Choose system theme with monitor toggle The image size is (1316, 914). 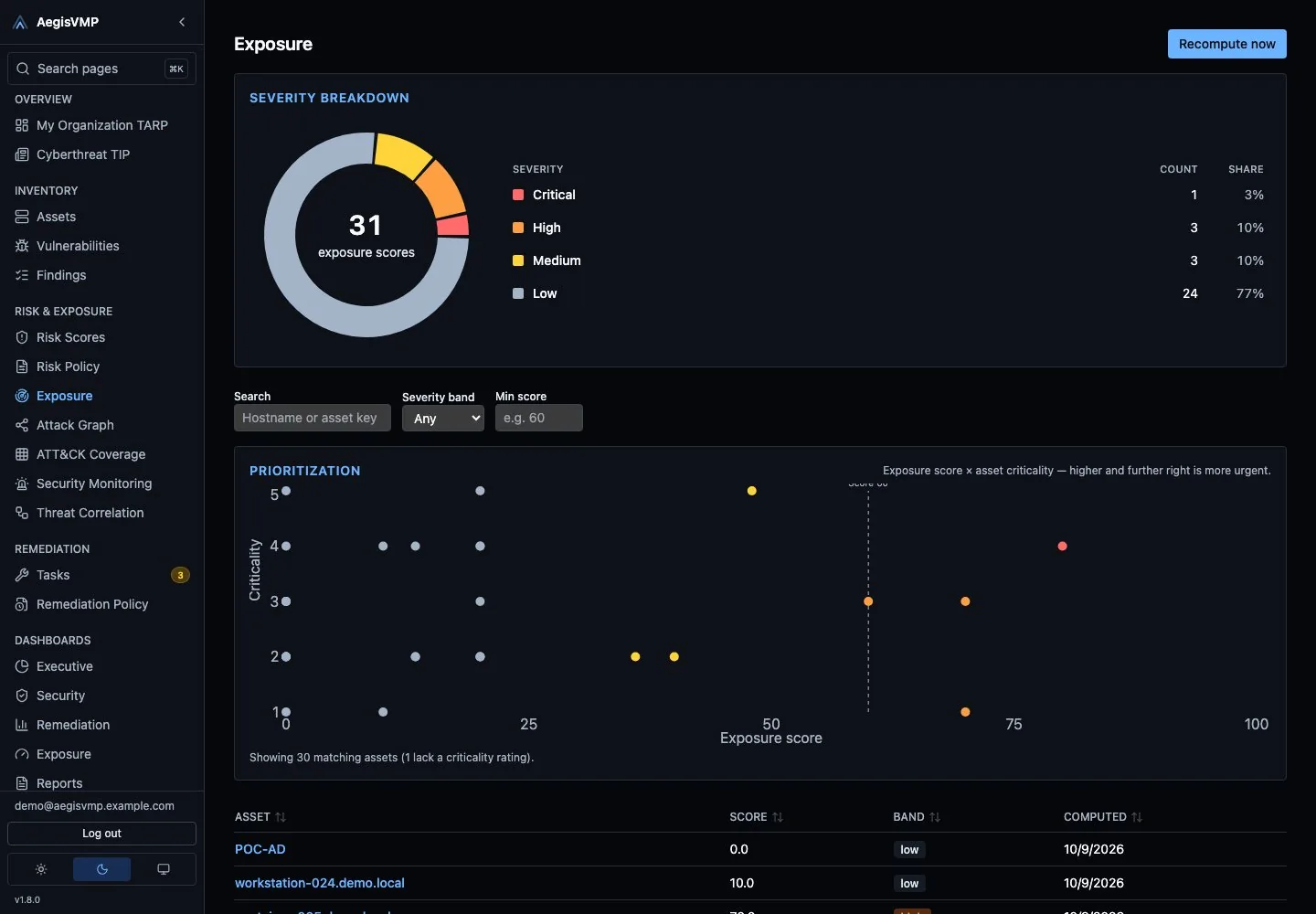[x=164, y=869]
